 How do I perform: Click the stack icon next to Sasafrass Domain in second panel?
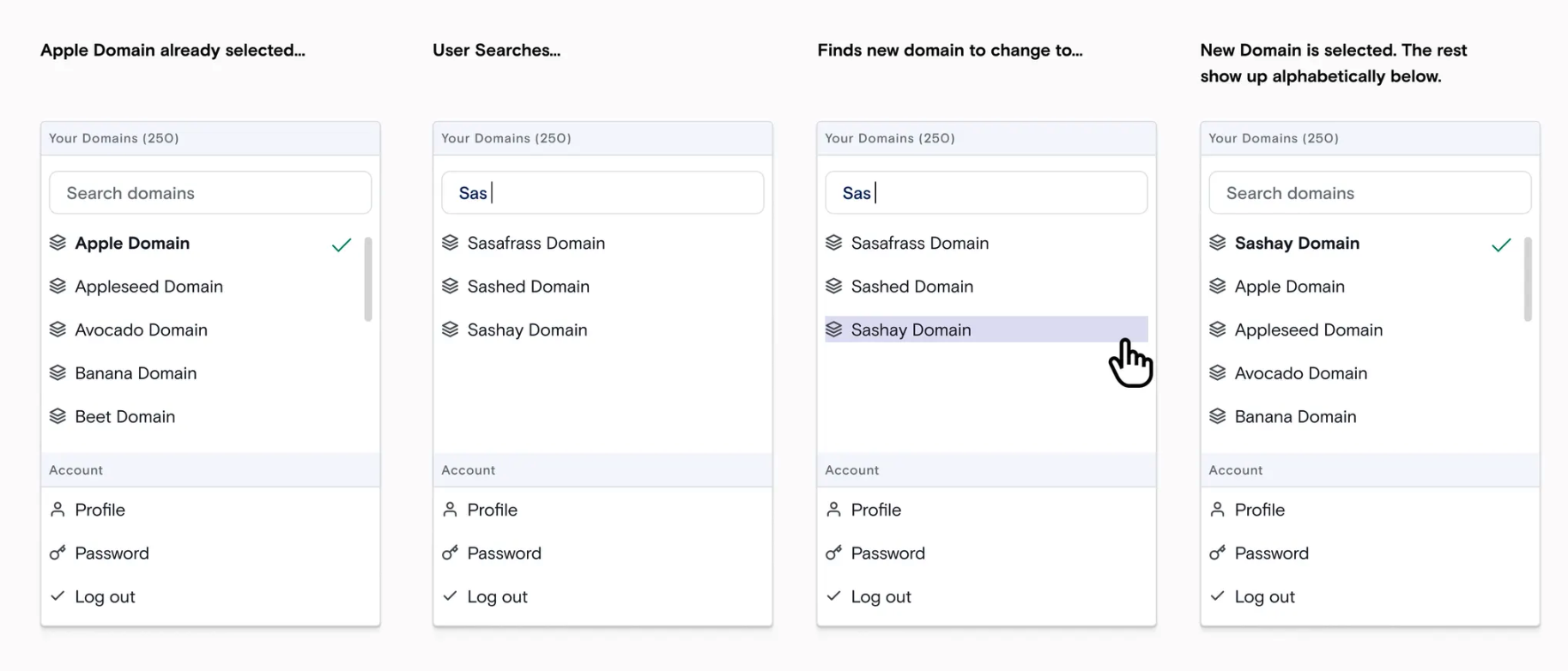coord(450,243)
